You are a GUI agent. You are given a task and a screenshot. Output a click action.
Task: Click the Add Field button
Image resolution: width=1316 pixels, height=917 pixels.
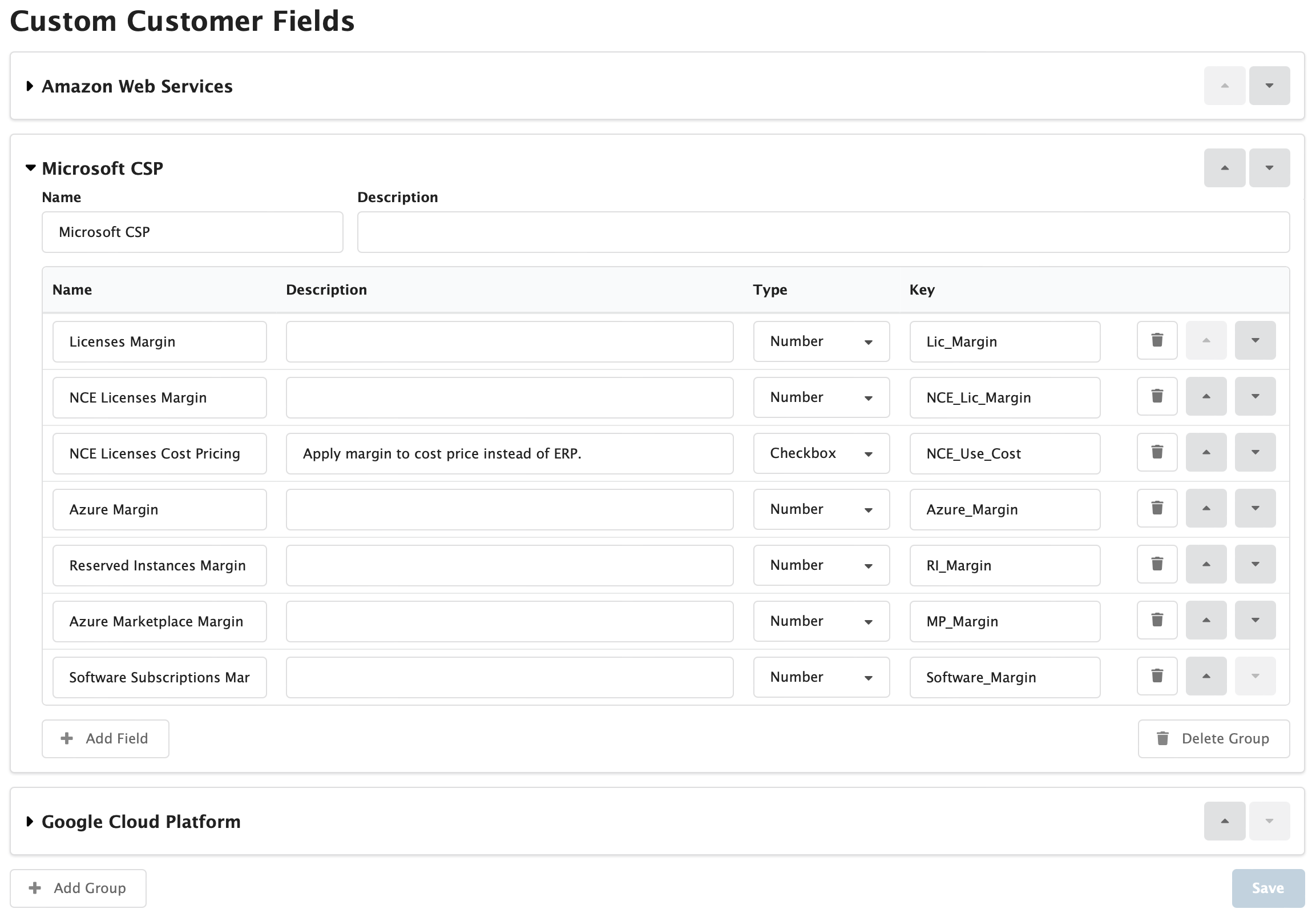(x=106, y=738)
